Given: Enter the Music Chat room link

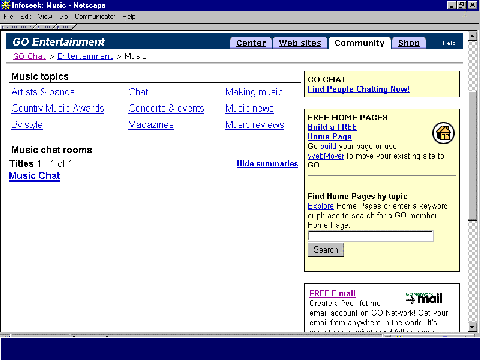Looking at the screenshot, I should (x=34, y=176).
